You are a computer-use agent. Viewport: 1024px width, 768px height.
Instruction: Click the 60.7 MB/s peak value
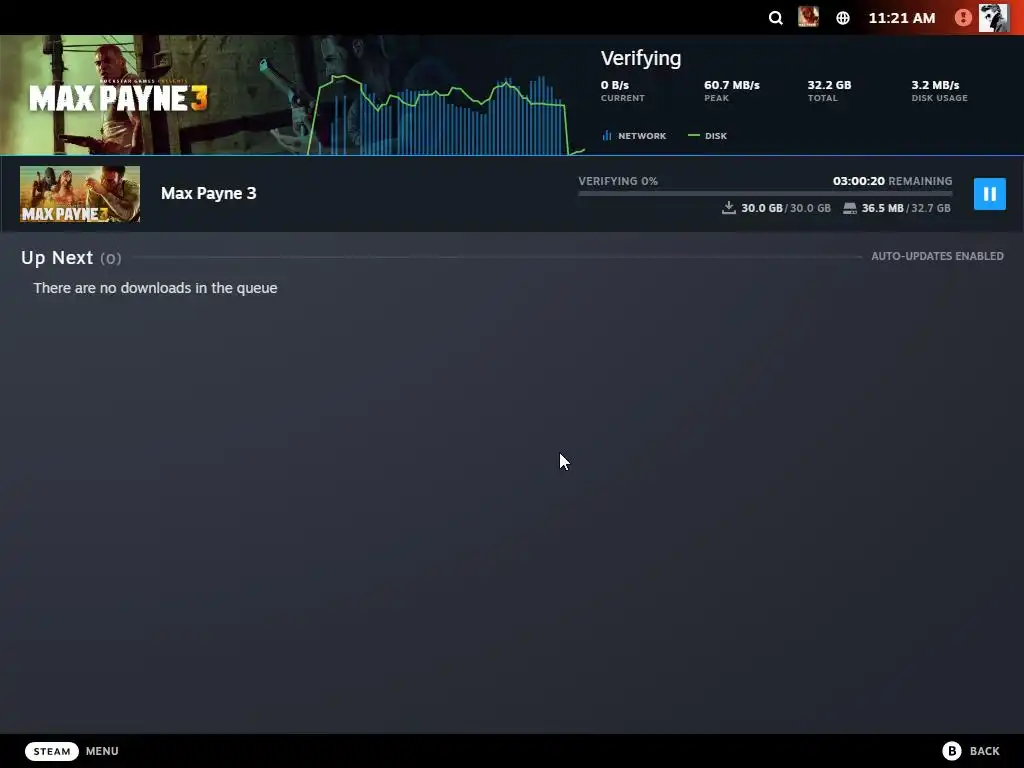coord(731,85)
